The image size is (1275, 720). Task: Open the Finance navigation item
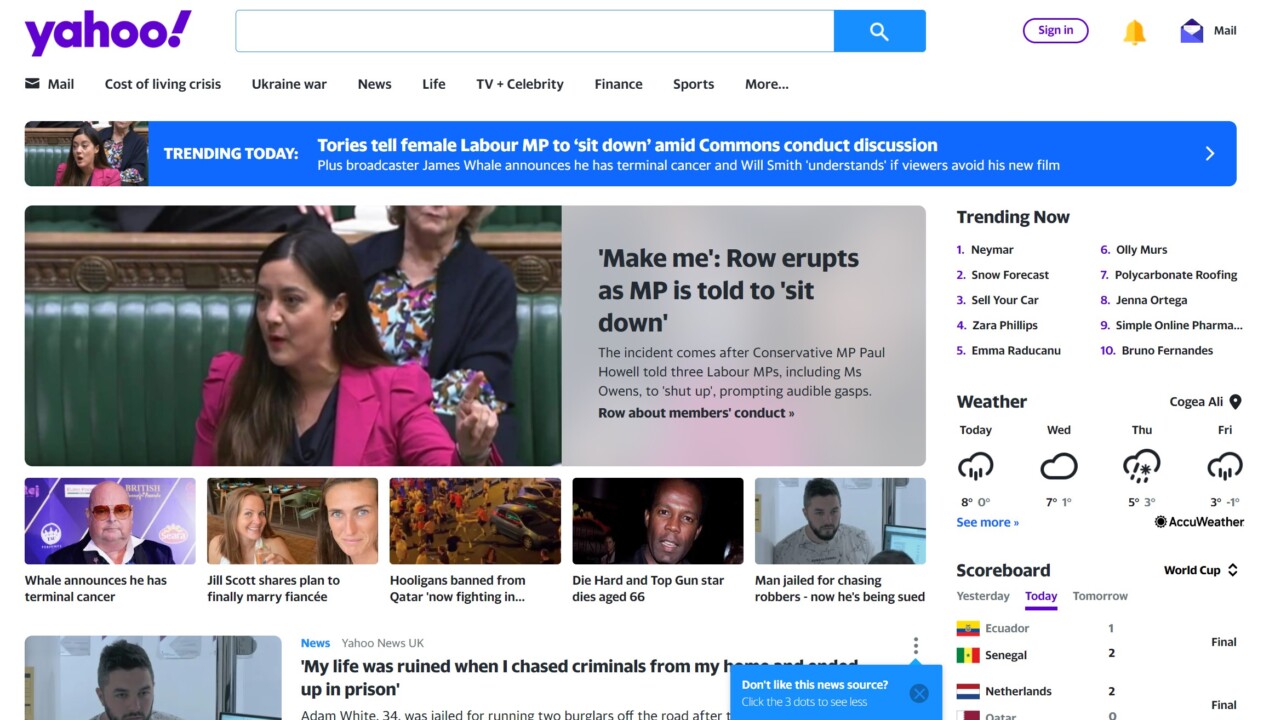pyautogui.click(x=618, y=84)
